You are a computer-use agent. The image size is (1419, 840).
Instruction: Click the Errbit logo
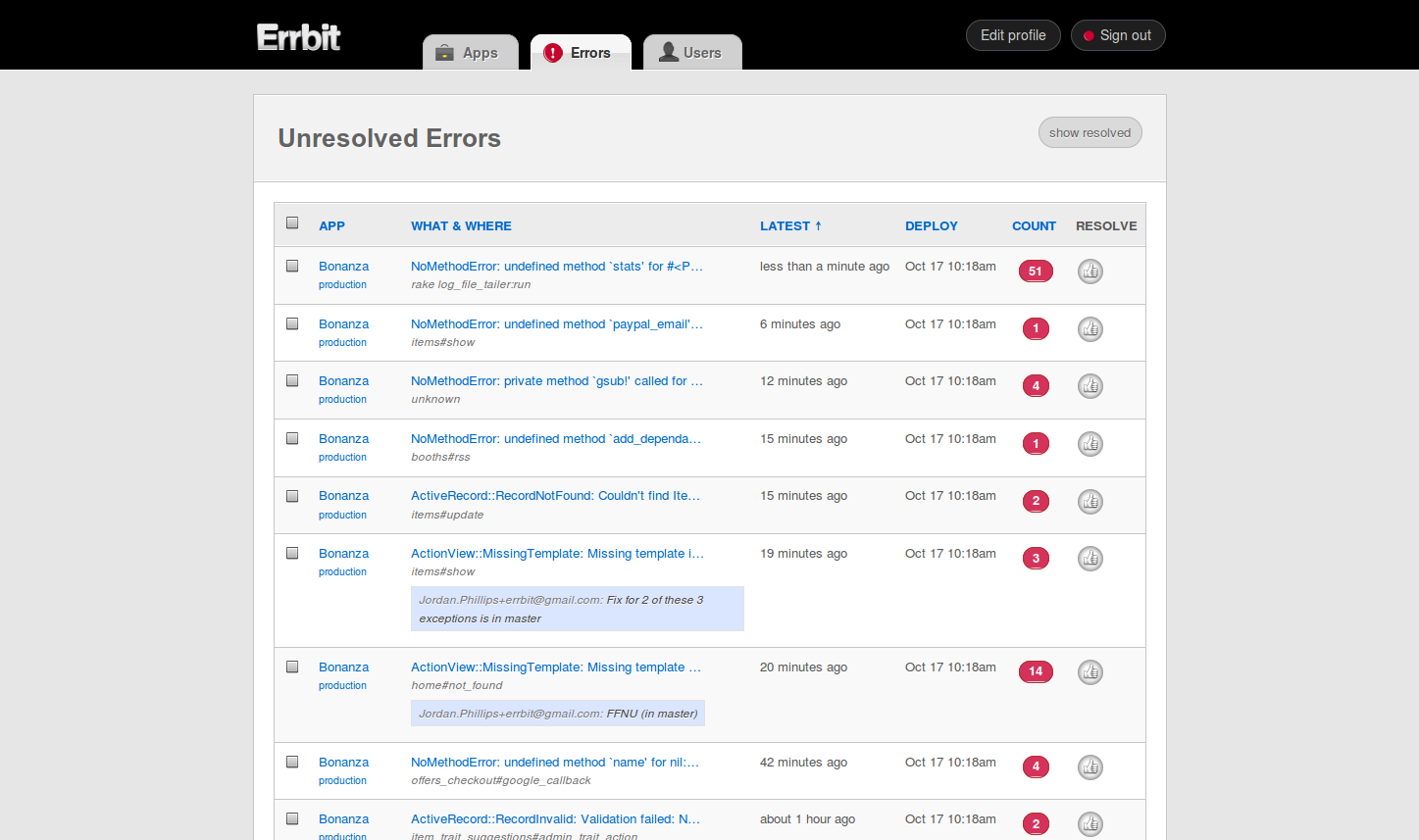[x=297, y=36]
